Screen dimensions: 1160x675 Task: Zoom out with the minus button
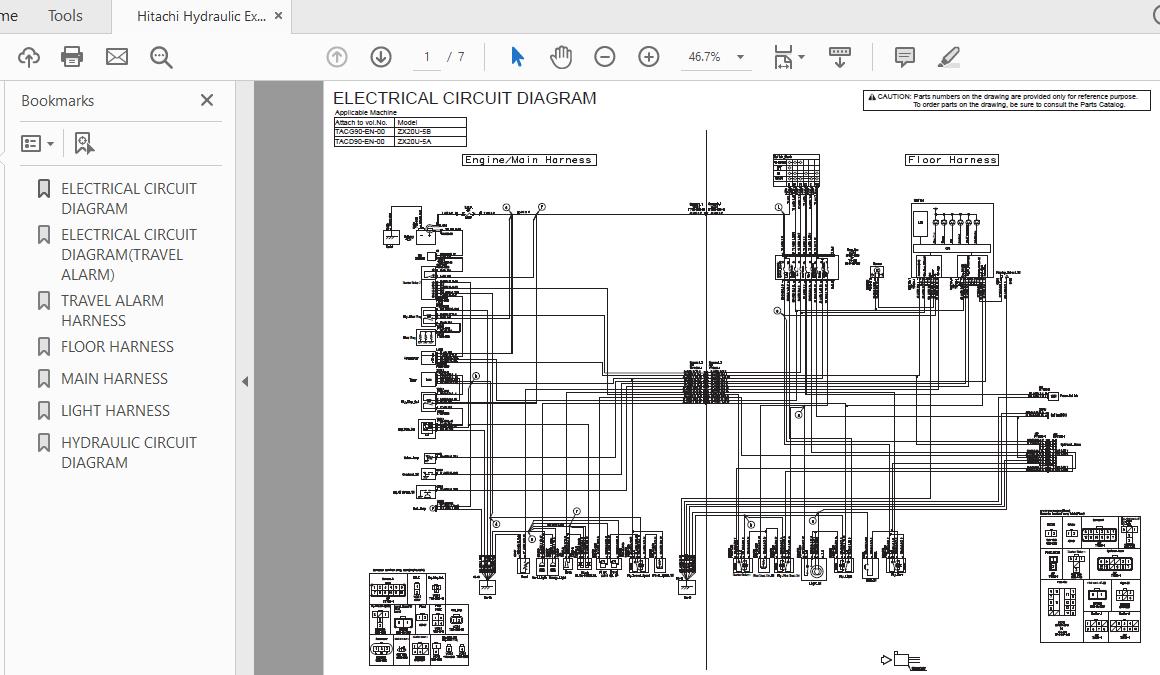605,57
